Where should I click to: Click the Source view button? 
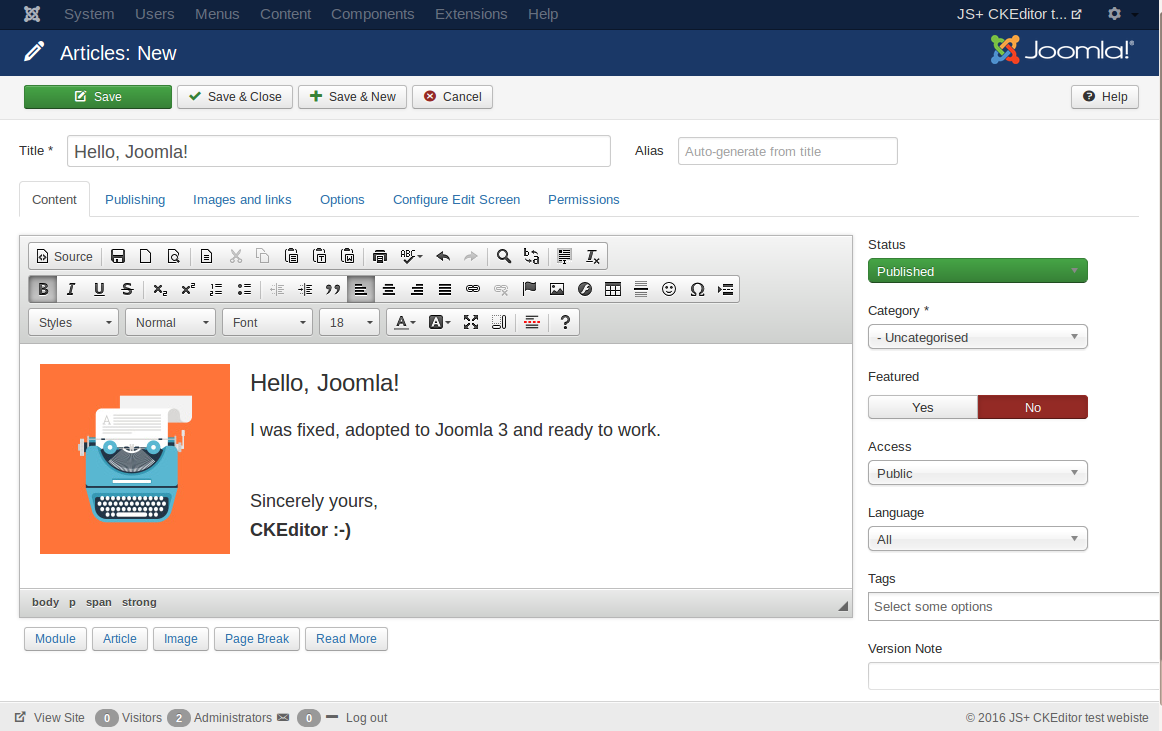coord(65,257)
